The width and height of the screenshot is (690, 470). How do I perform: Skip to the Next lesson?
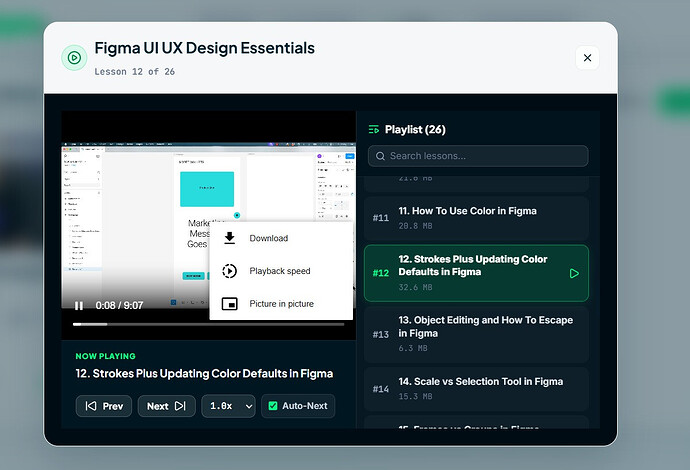pyautogui.click(x=166, y=406)
